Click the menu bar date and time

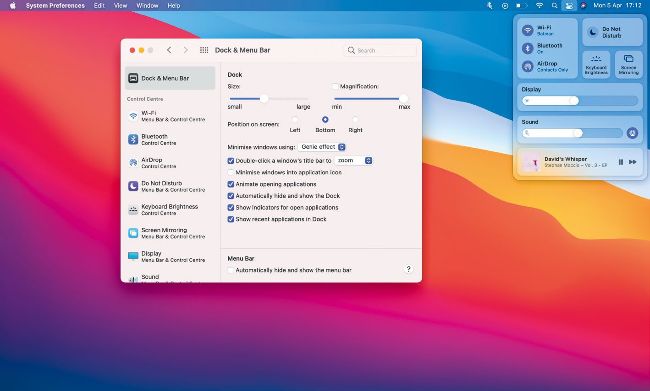[x=617, y=6]
